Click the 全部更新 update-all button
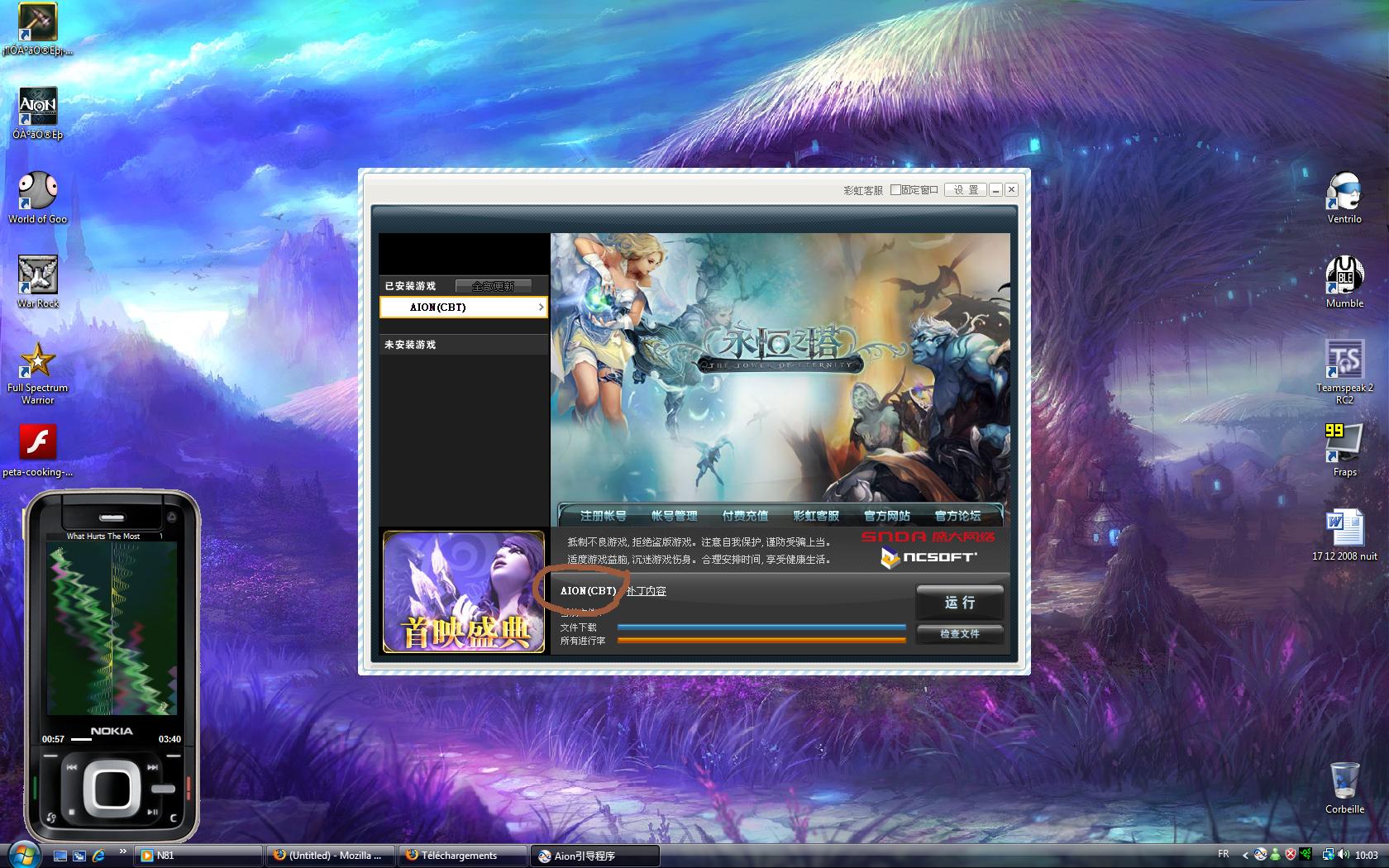1389x868 pixels. coord(493,286)
